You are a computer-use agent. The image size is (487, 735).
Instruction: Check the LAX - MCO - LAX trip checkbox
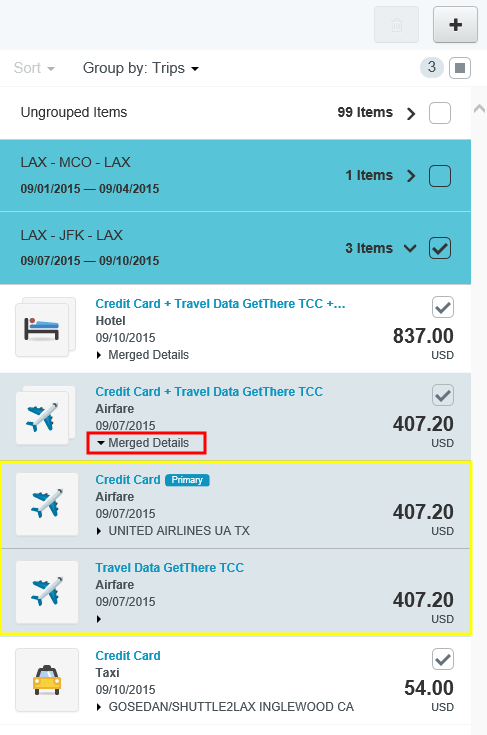click(440, 176)
